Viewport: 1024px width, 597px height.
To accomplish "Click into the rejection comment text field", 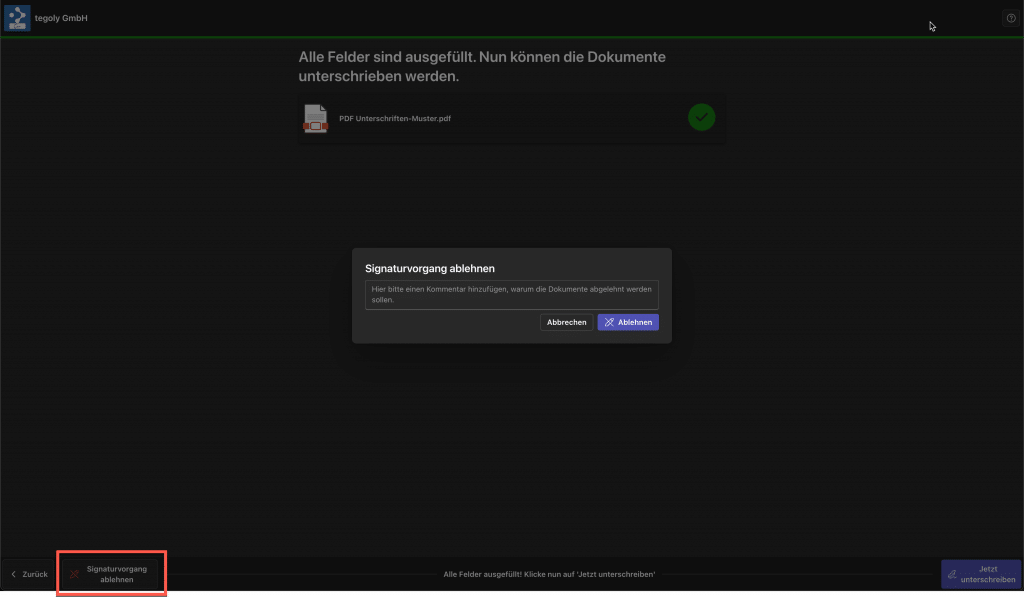I will point(511,294).
